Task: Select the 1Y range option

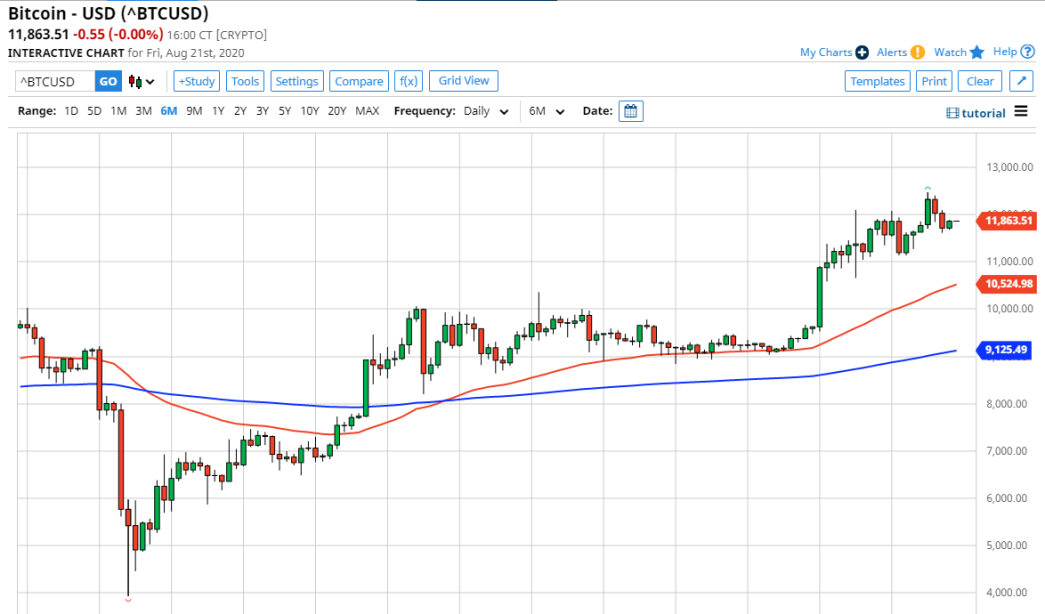Action: coord(218,111)
